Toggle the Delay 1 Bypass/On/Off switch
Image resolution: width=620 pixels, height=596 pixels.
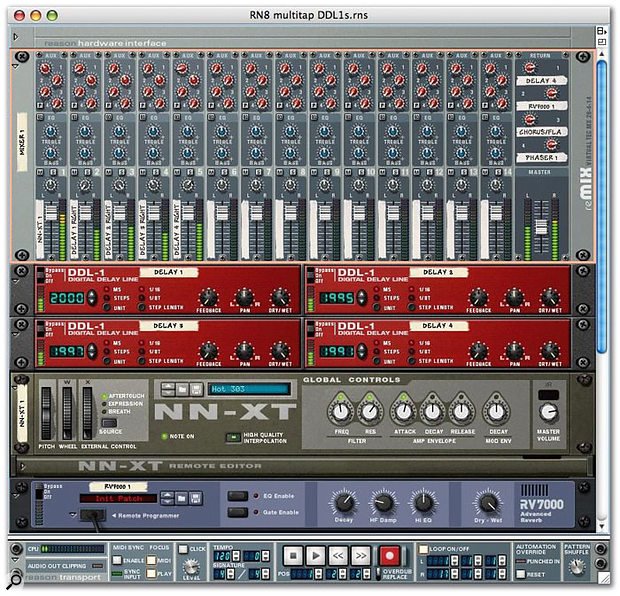click(x=40, y=275)
